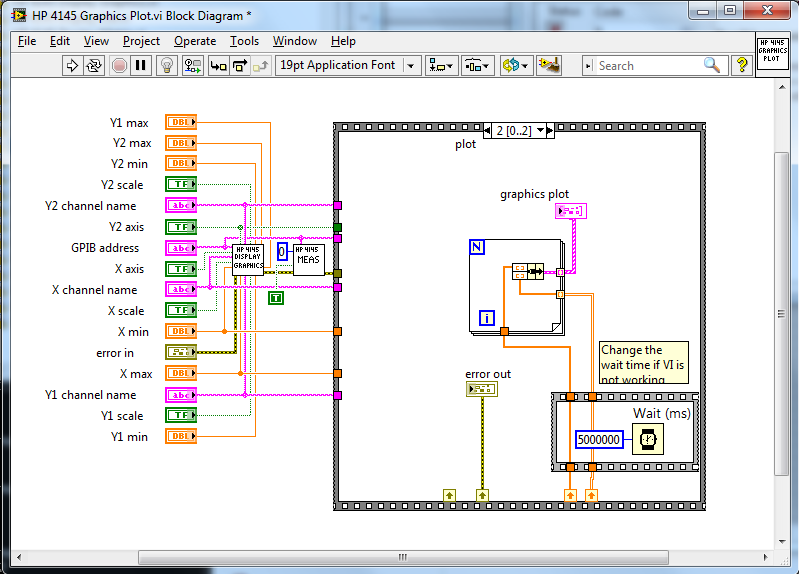Toggle Retain Wire Values button

193,66
